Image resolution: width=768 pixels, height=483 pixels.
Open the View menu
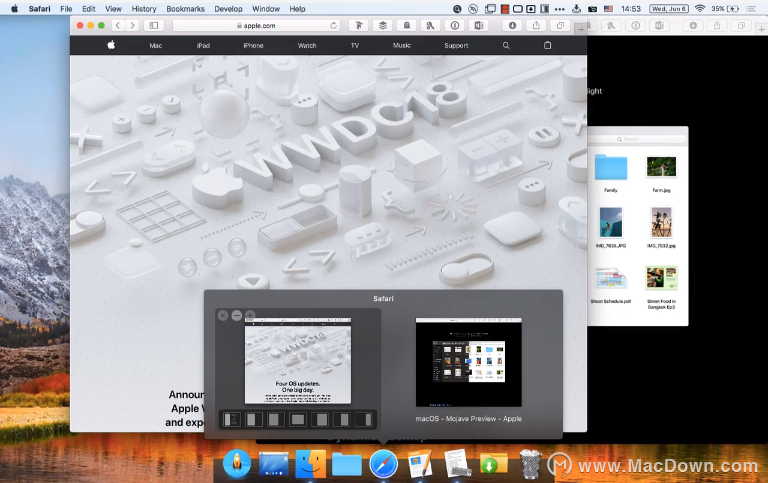[x=113, y=9]
